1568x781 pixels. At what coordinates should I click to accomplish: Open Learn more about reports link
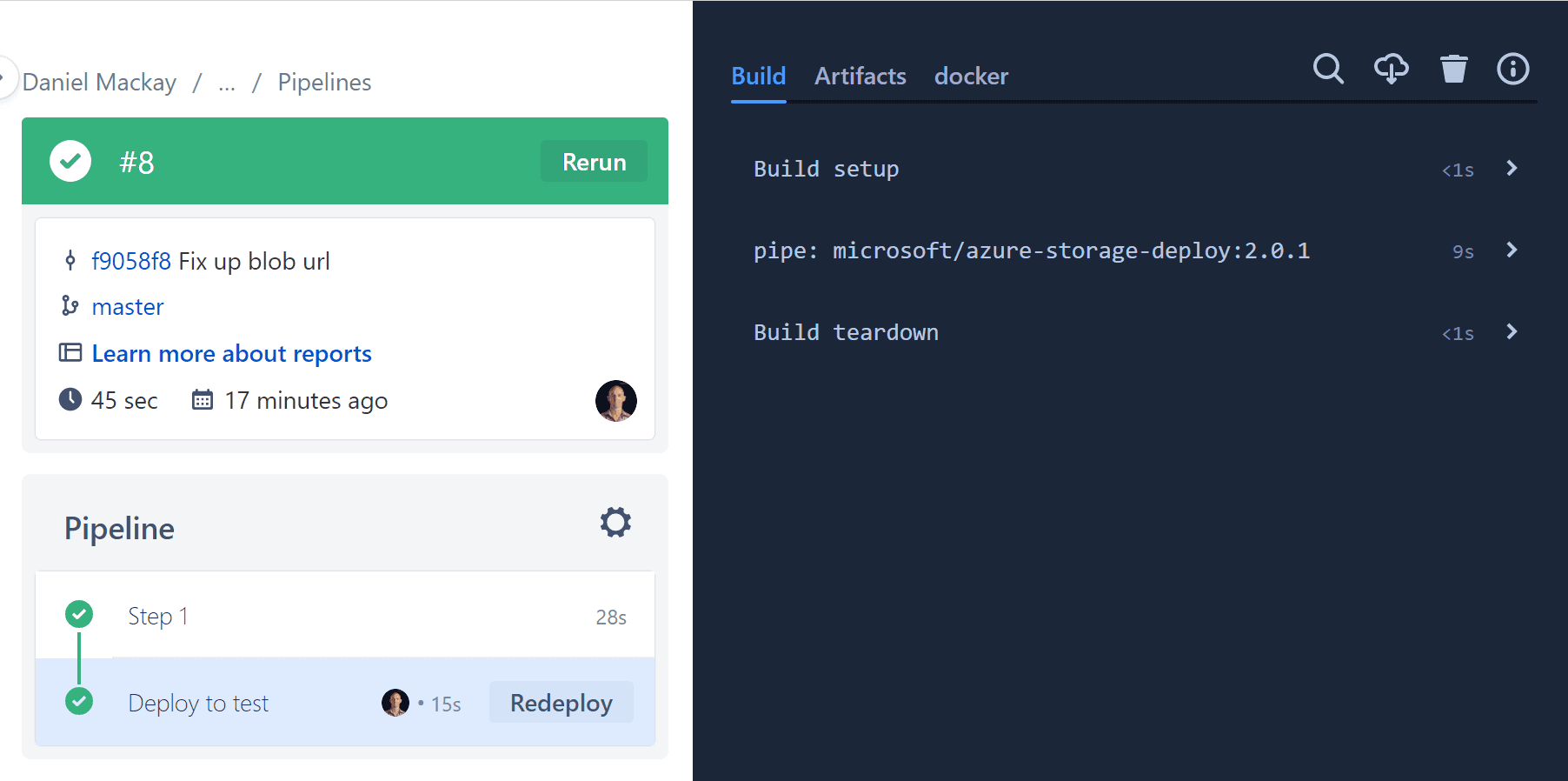232,354
